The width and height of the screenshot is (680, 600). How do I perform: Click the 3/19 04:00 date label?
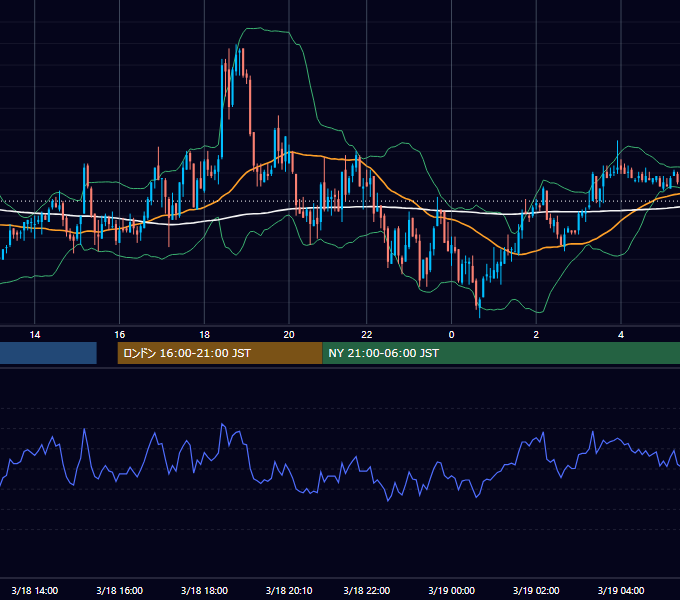[621, 590]
